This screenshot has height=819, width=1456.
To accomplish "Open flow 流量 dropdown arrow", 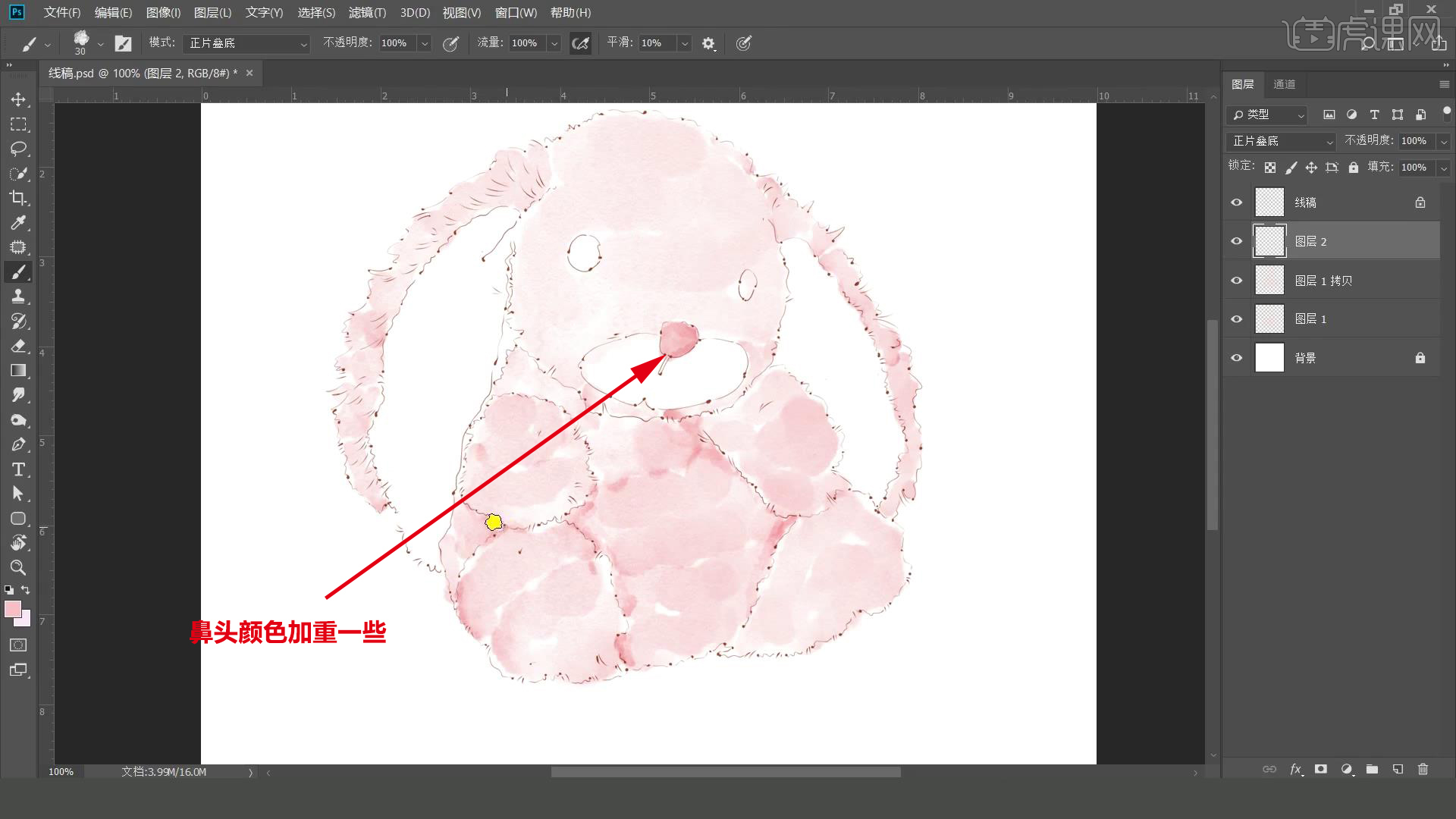I will click(x=554, y=43).
